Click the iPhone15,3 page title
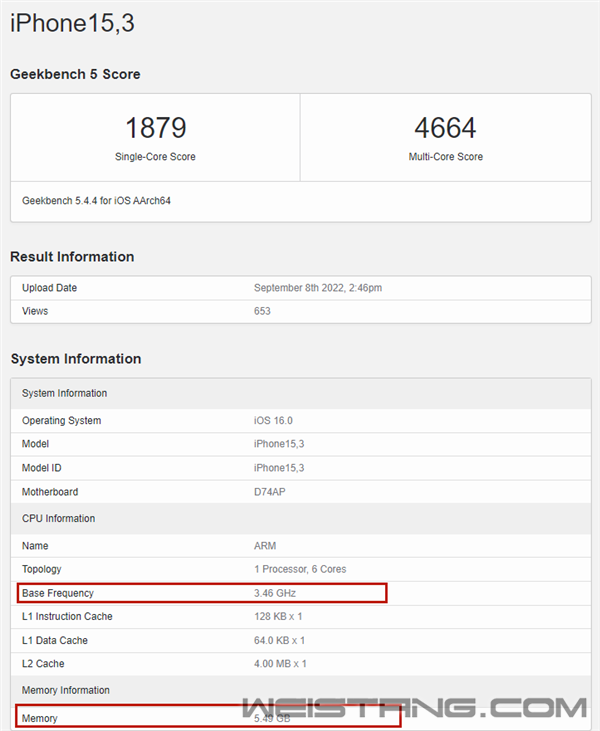The width and height of the screenshot is (600, 731). (x=72, y=23)
